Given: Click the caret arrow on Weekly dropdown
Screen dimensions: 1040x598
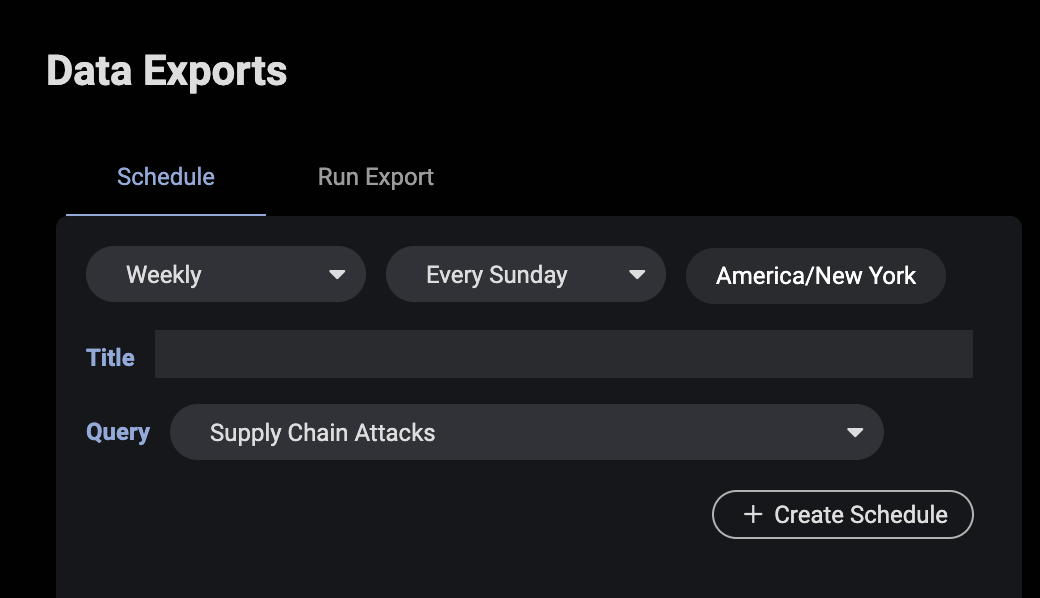Looking at the screenshot, I should pos(337,274).
